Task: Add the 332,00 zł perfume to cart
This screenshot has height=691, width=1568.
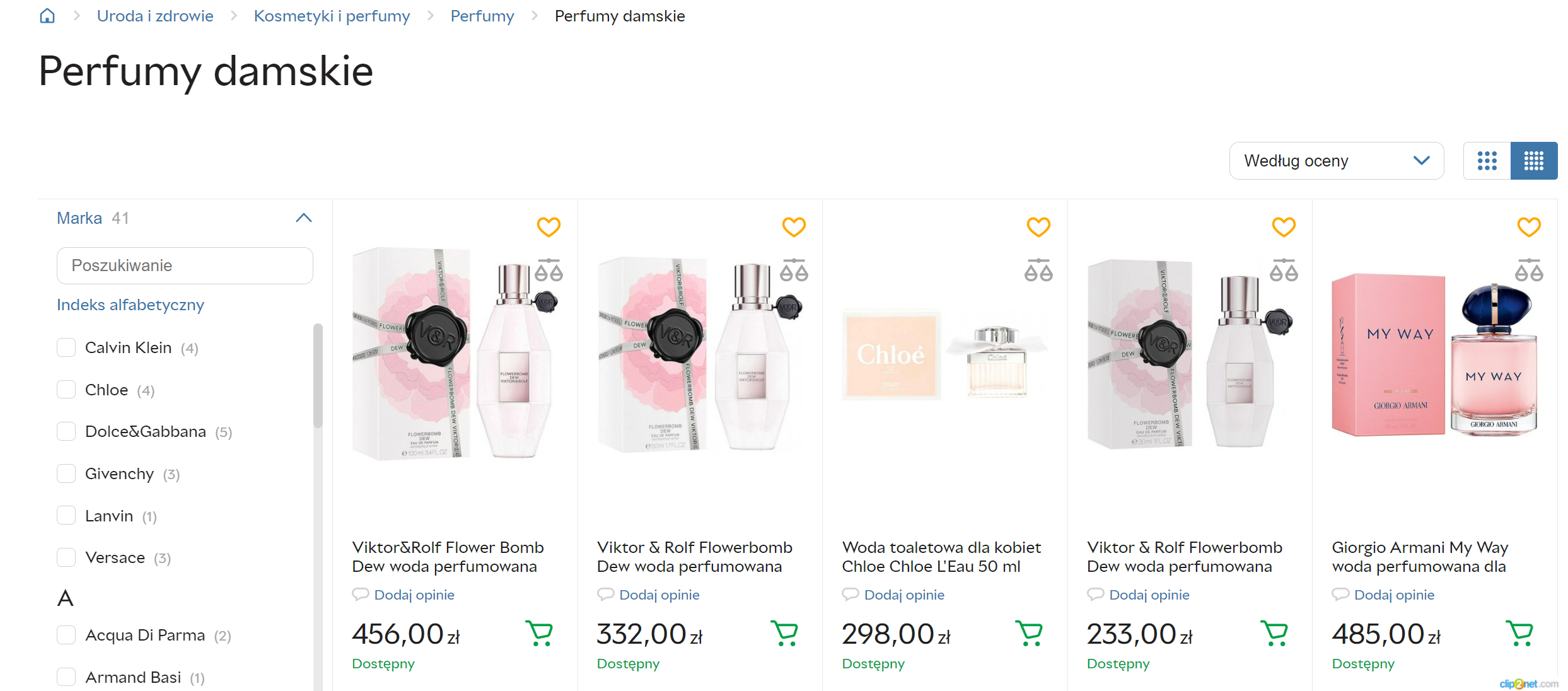Action: pos(784,633)
